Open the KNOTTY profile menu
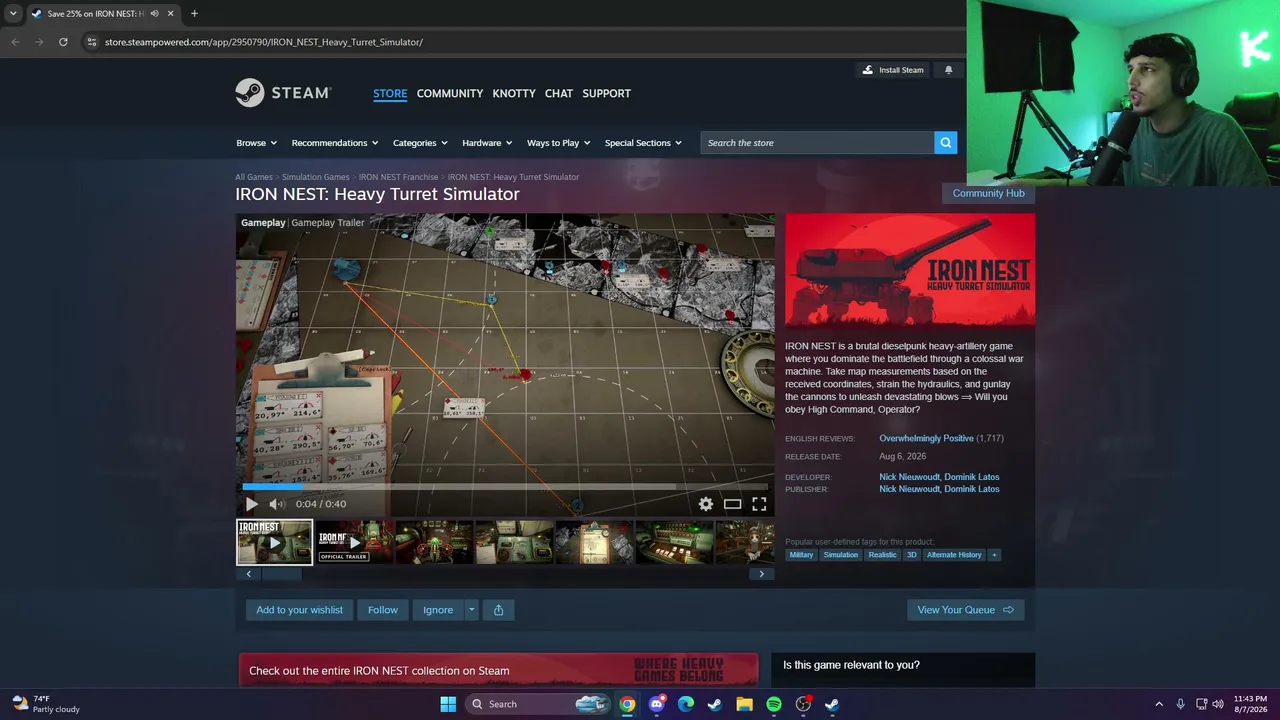1280x720 pixels. [x=514, y=93]
